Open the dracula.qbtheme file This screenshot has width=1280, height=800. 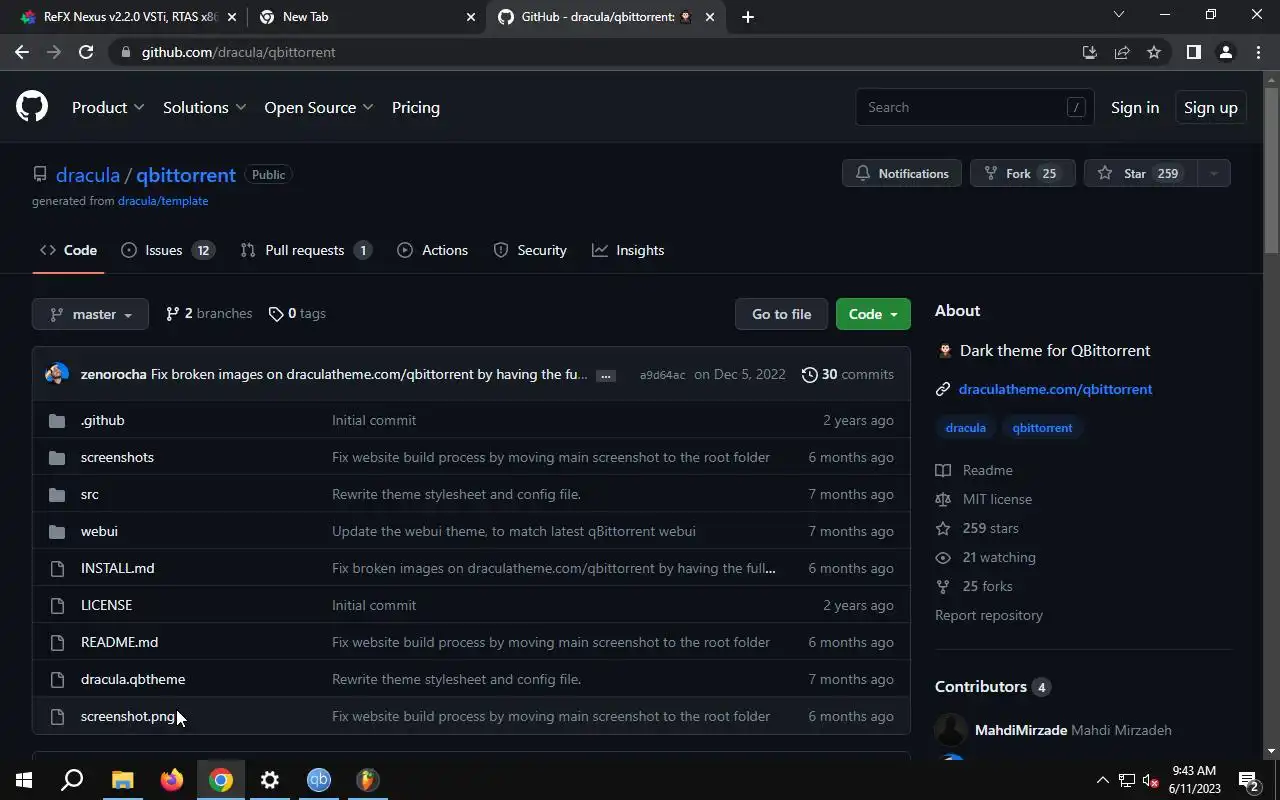(x=133, y=679)
